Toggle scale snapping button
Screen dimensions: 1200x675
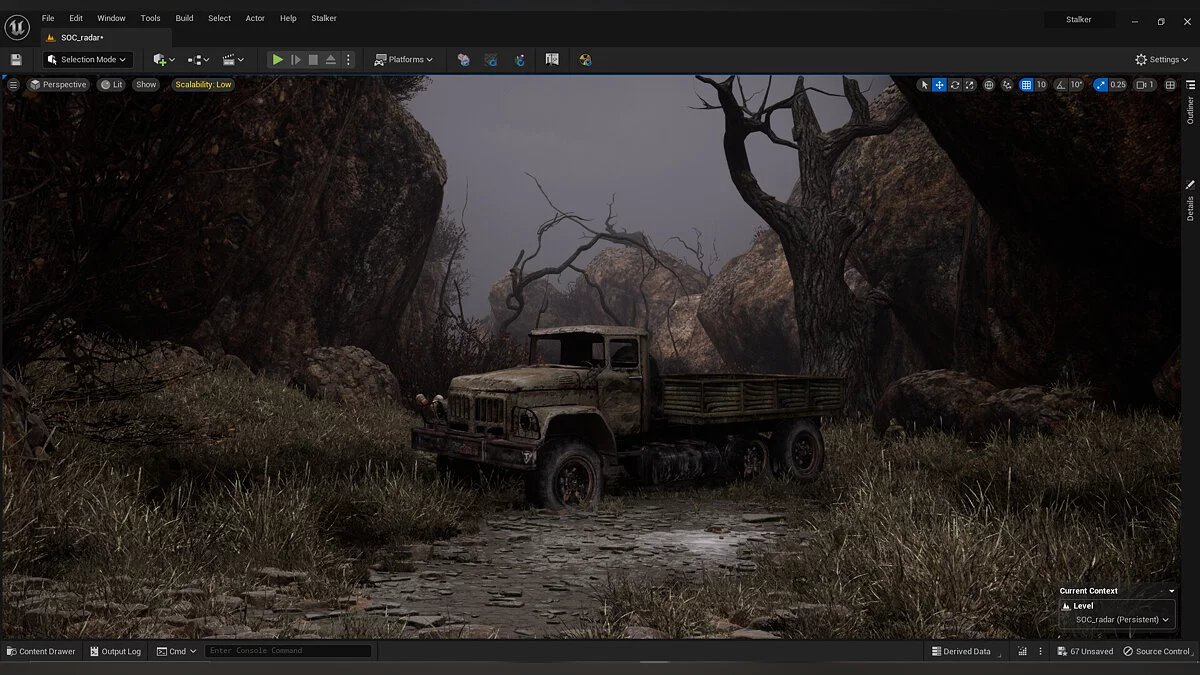pos(1101,85)
